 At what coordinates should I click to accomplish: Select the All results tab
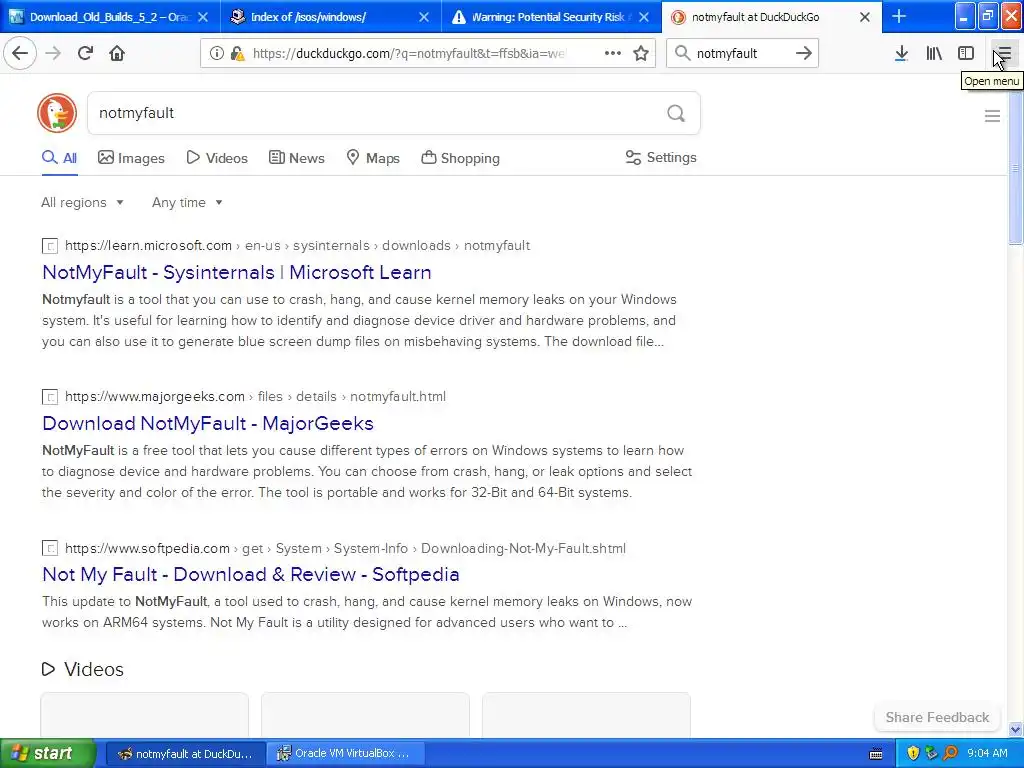[x=59, y=158]
